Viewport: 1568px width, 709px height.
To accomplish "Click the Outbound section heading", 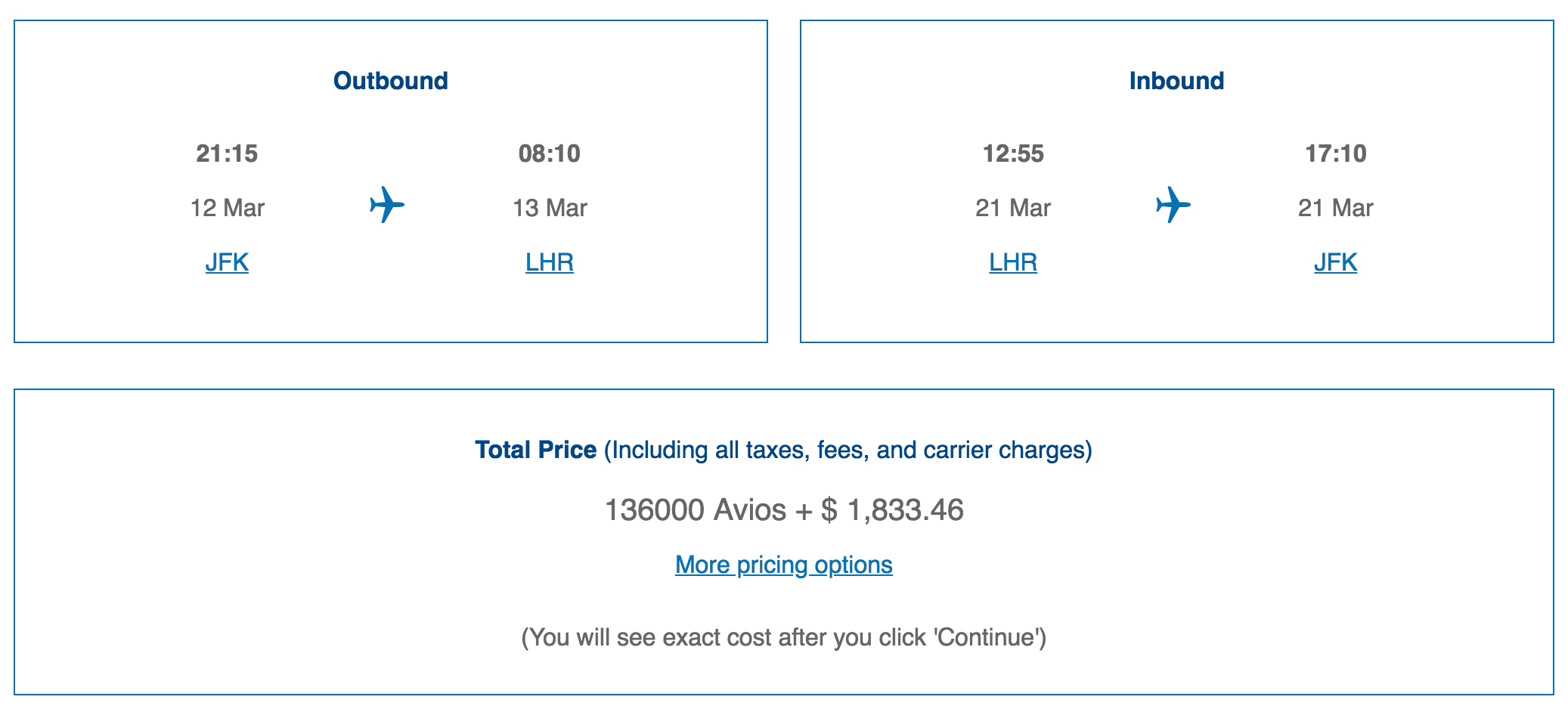I will click(391, 81).
